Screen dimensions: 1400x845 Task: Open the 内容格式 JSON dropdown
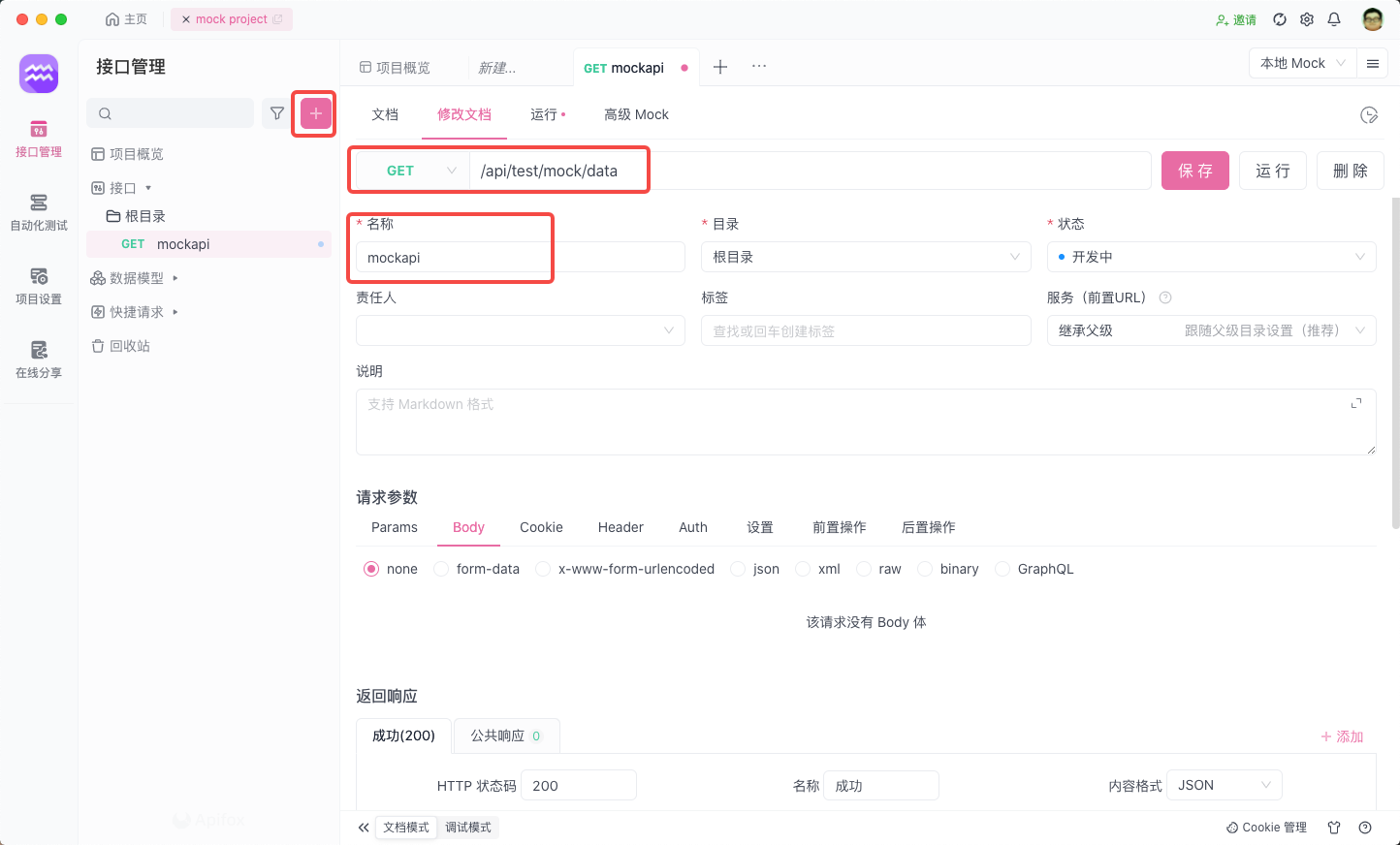pos(1224,785)
